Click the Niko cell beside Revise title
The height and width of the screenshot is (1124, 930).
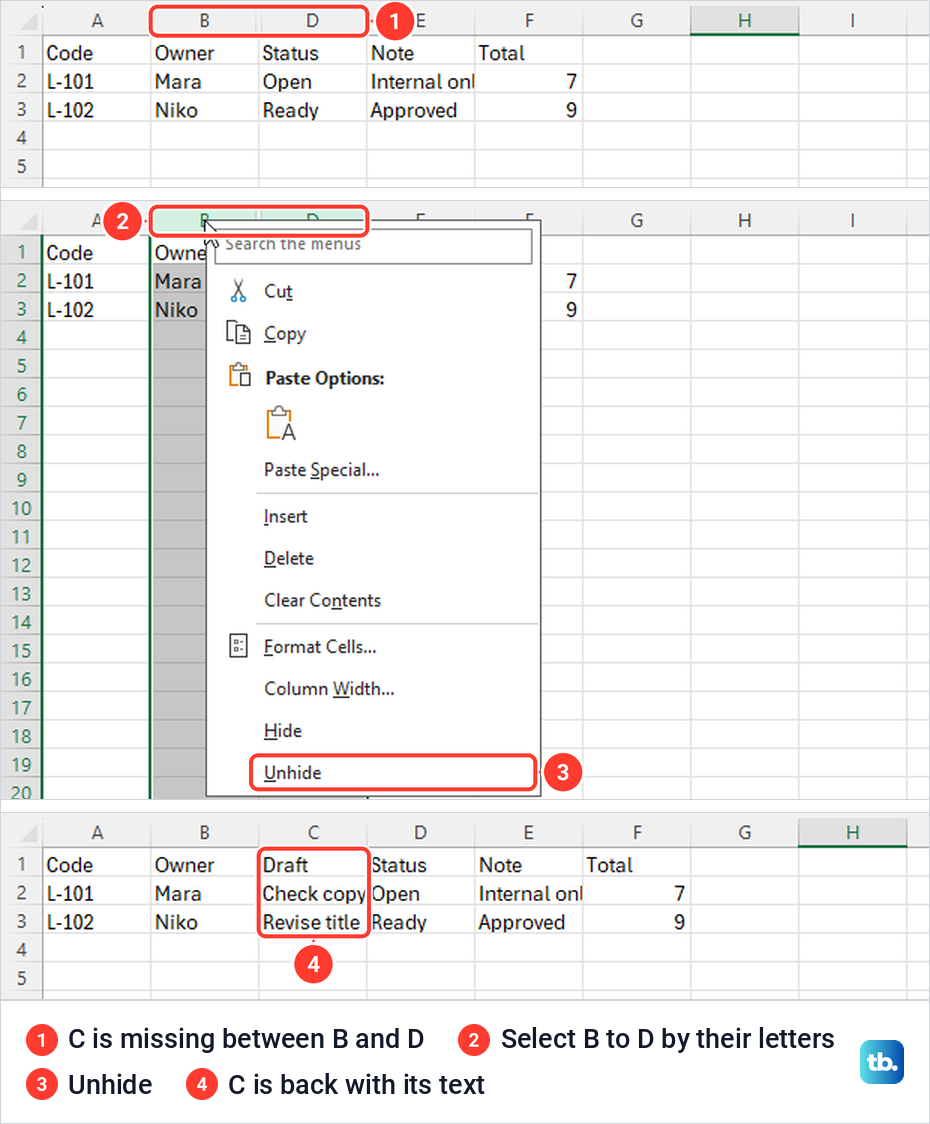click(x=204, y=922)
